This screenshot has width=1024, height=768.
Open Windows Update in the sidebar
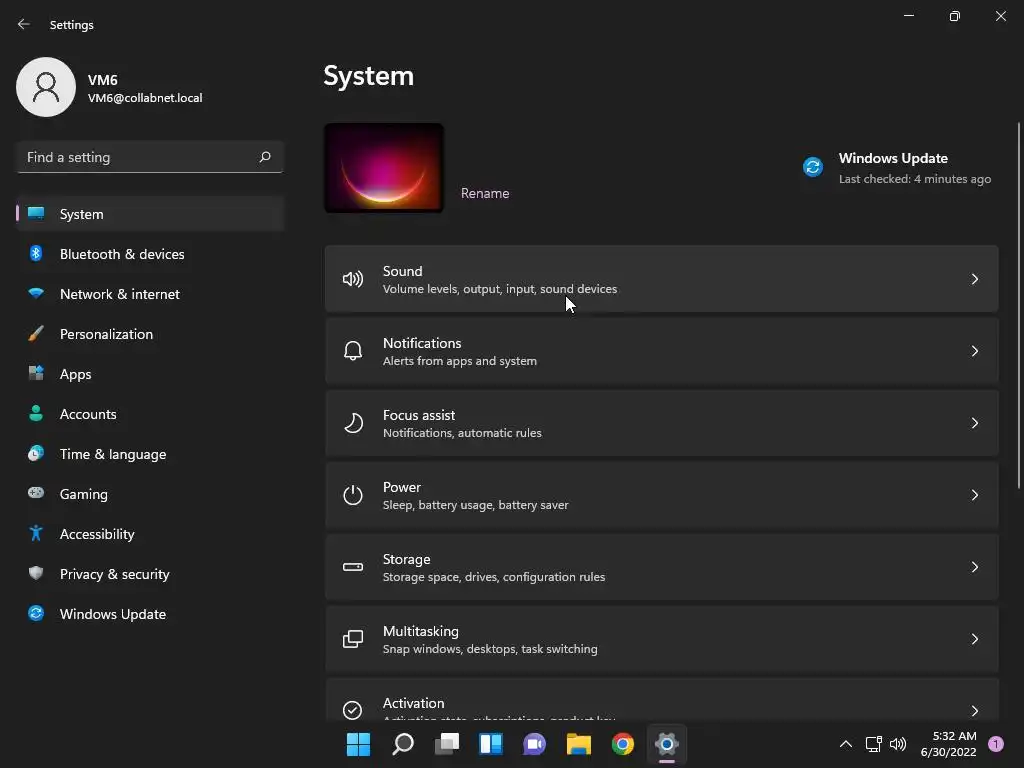(x=150, y=614)
